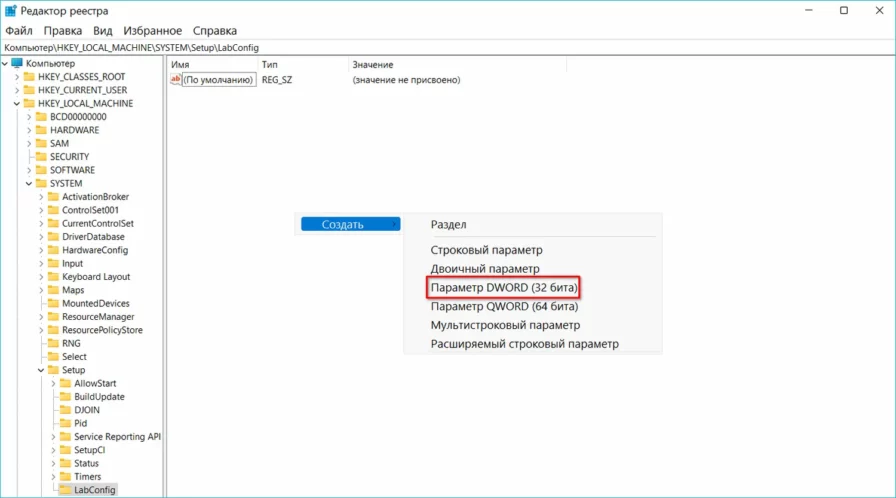Collapse the Setup key node

[x=41, y=370]
